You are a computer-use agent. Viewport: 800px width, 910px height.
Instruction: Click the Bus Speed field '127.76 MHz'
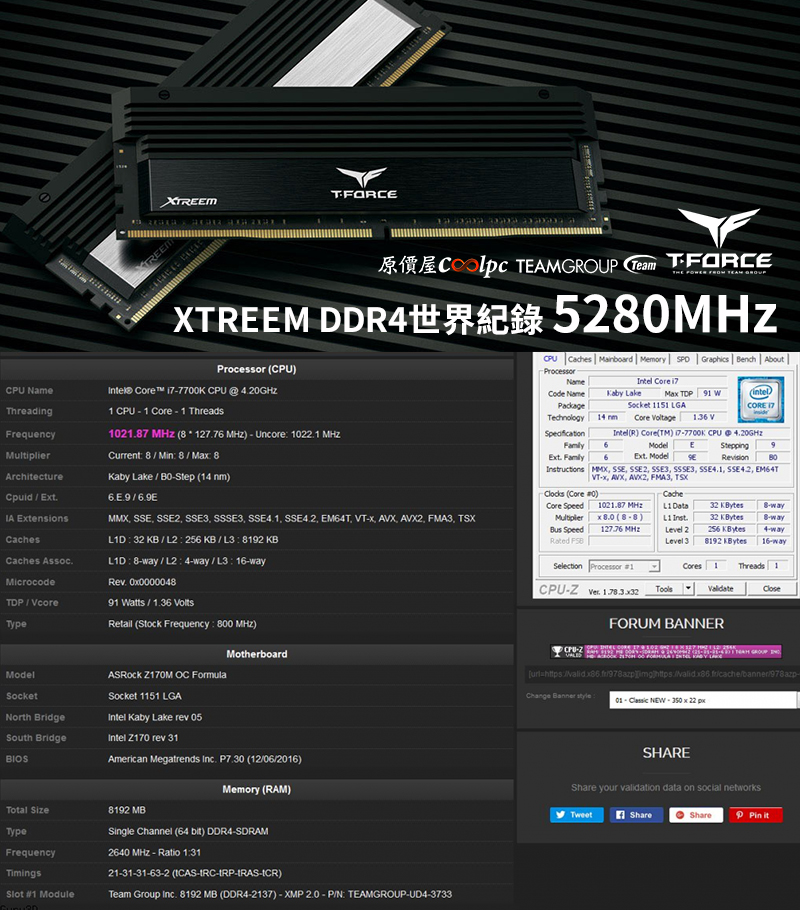(x=620, y=529)
